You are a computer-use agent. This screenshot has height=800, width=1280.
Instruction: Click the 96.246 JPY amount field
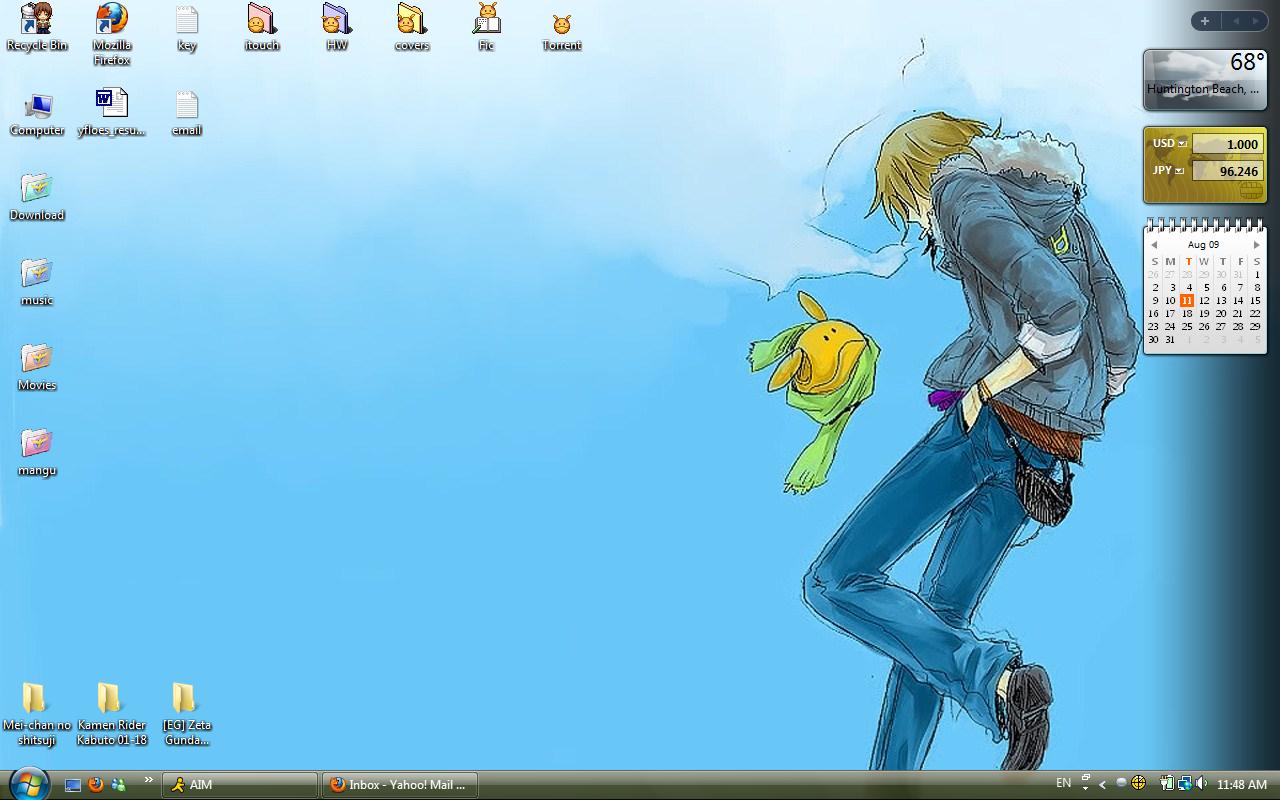tap(1227, 171)
